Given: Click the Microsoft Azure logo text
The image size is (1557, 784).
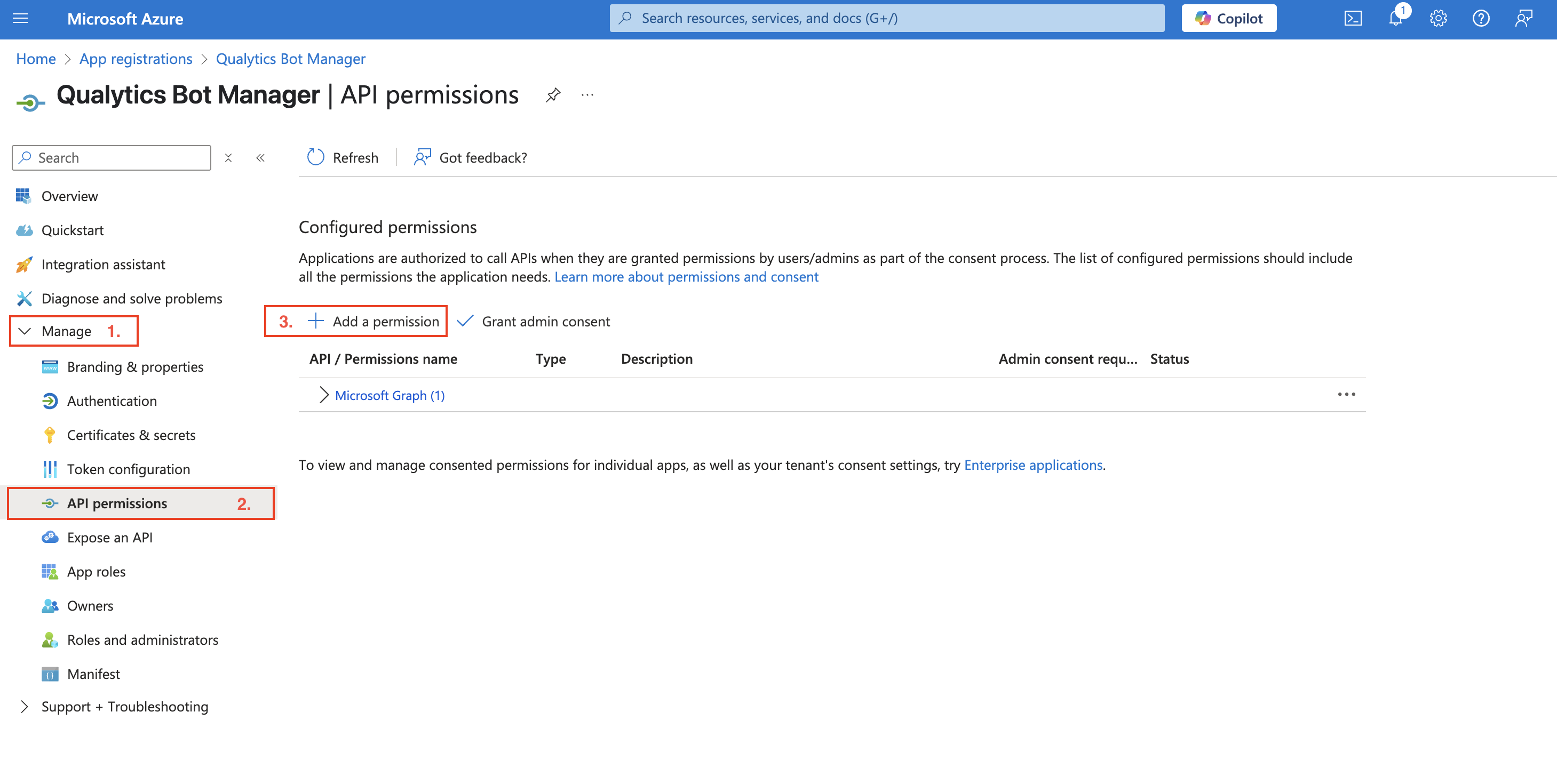Looking at the screenshot, I should click(124, 19).
